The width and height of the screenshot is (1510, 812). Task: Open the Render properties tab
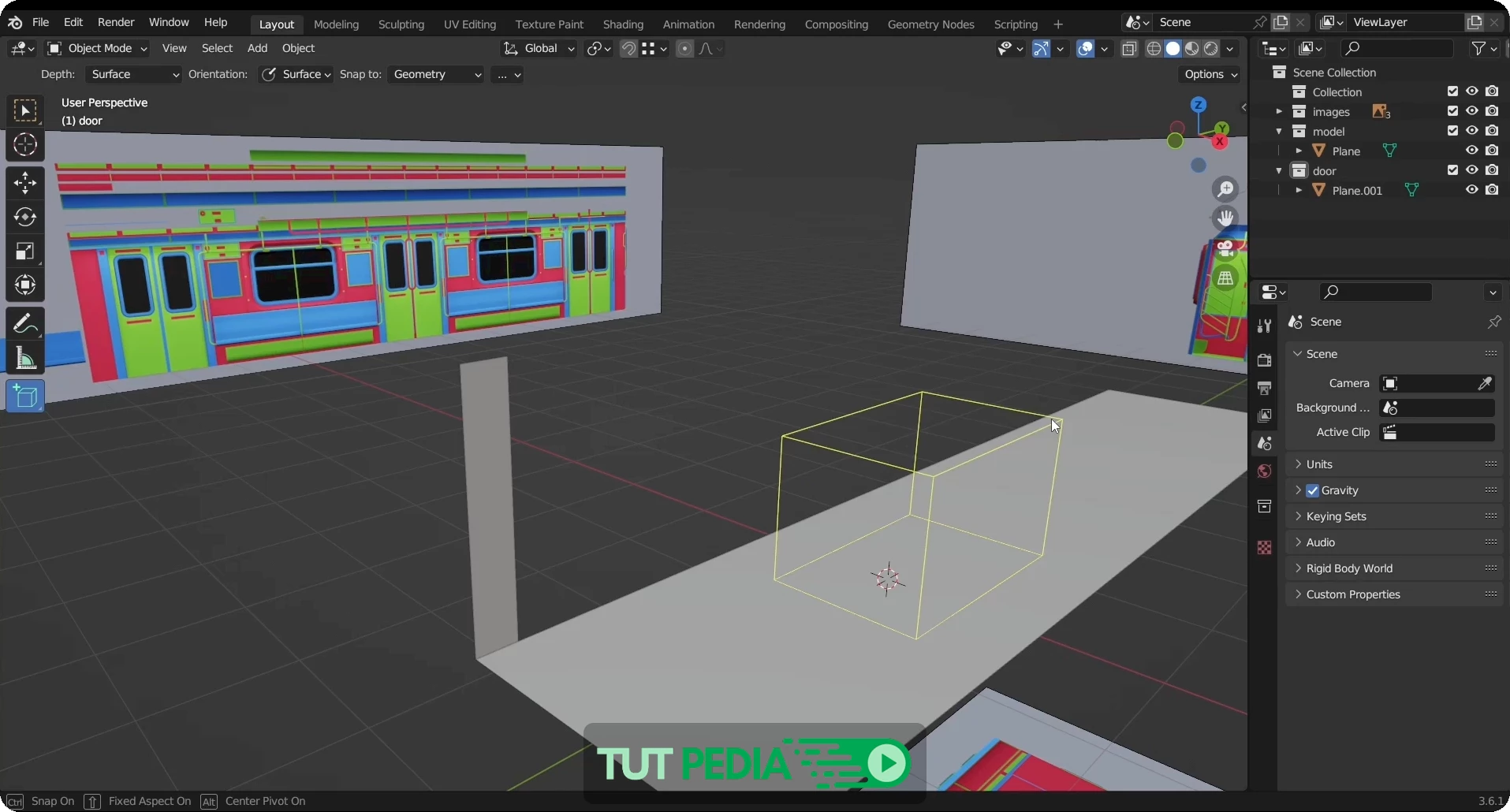[x=1265, y=360]
